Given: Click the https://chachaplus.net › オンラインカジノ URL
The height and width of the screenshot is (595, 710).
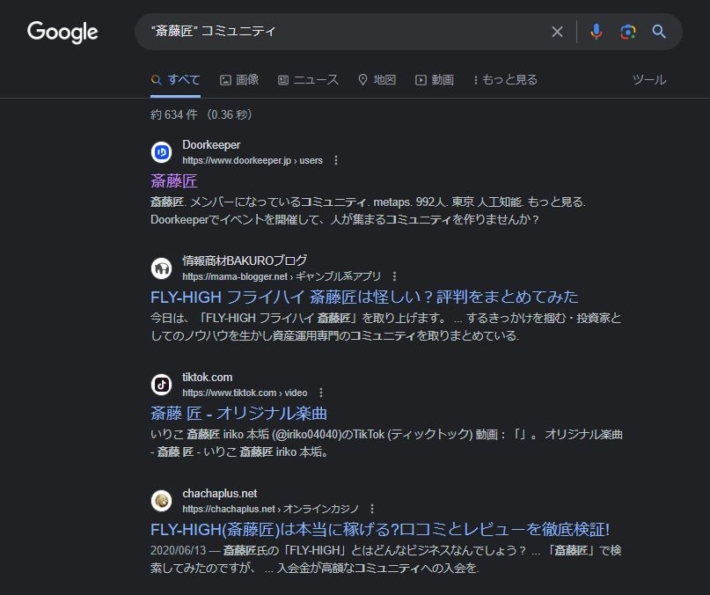Looking at the screenshot, I should tap(270, 509).
